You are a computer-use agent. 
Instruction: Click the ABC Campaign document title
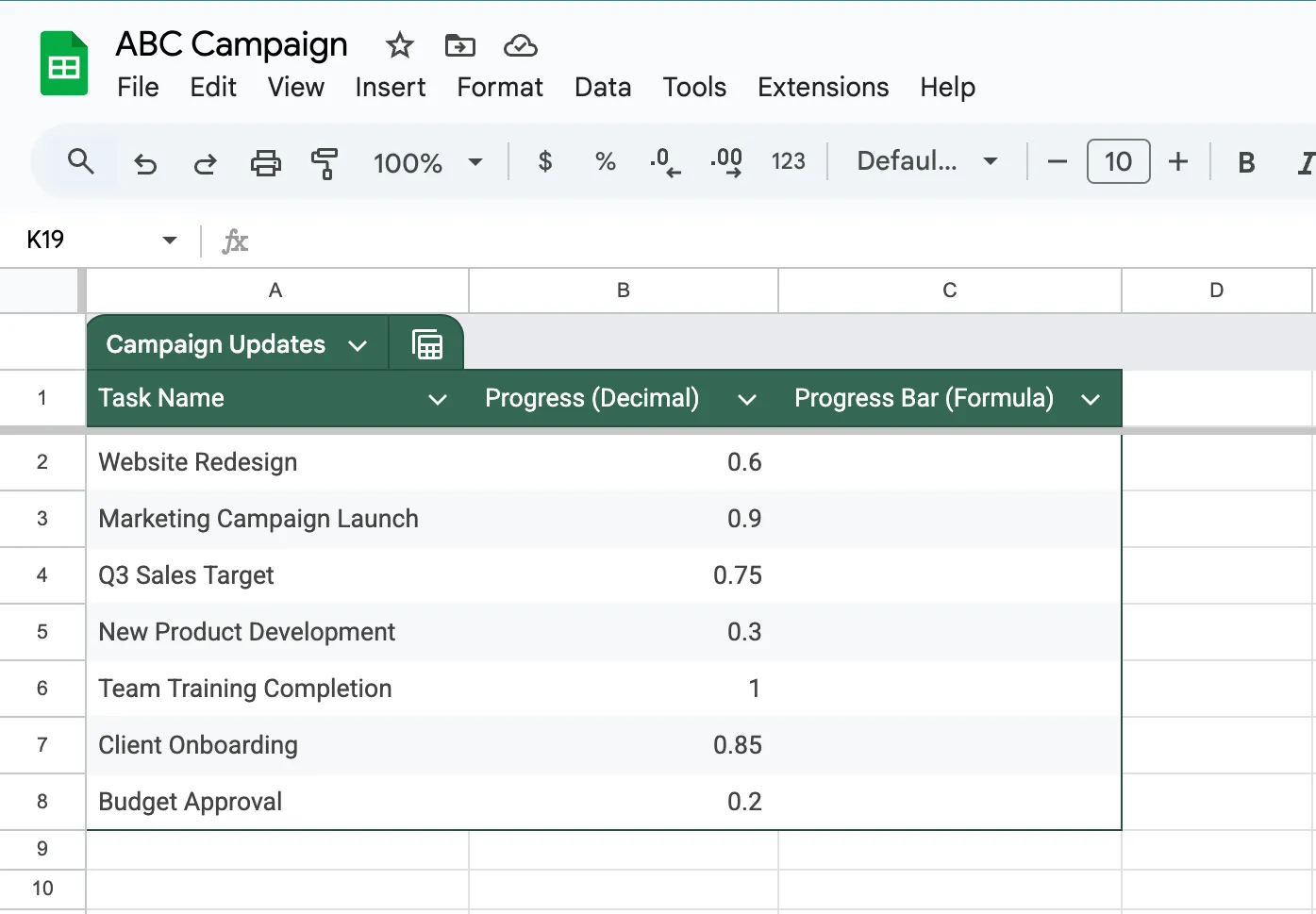[x=231, y=44]
